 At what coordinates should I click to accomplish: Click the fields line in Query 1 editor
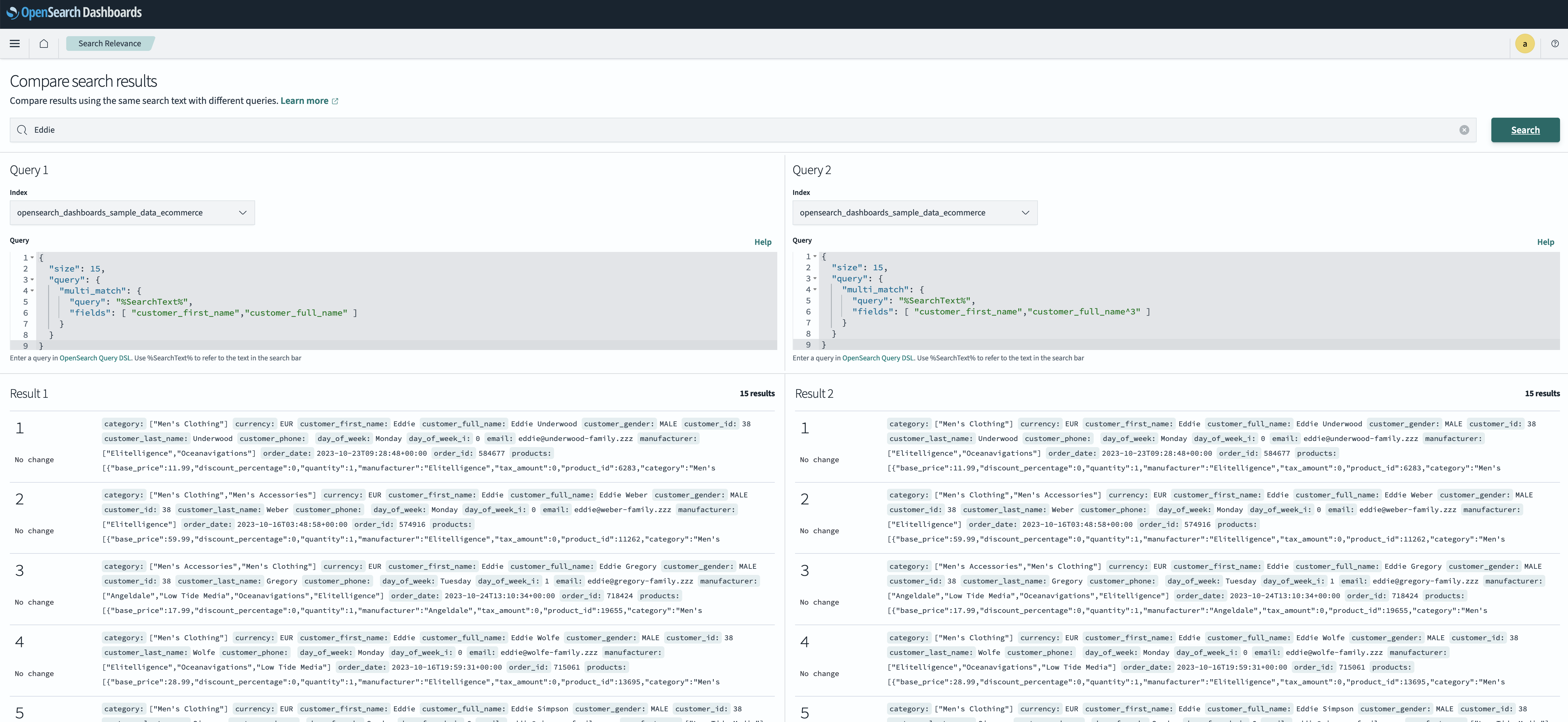click(214, 313)
